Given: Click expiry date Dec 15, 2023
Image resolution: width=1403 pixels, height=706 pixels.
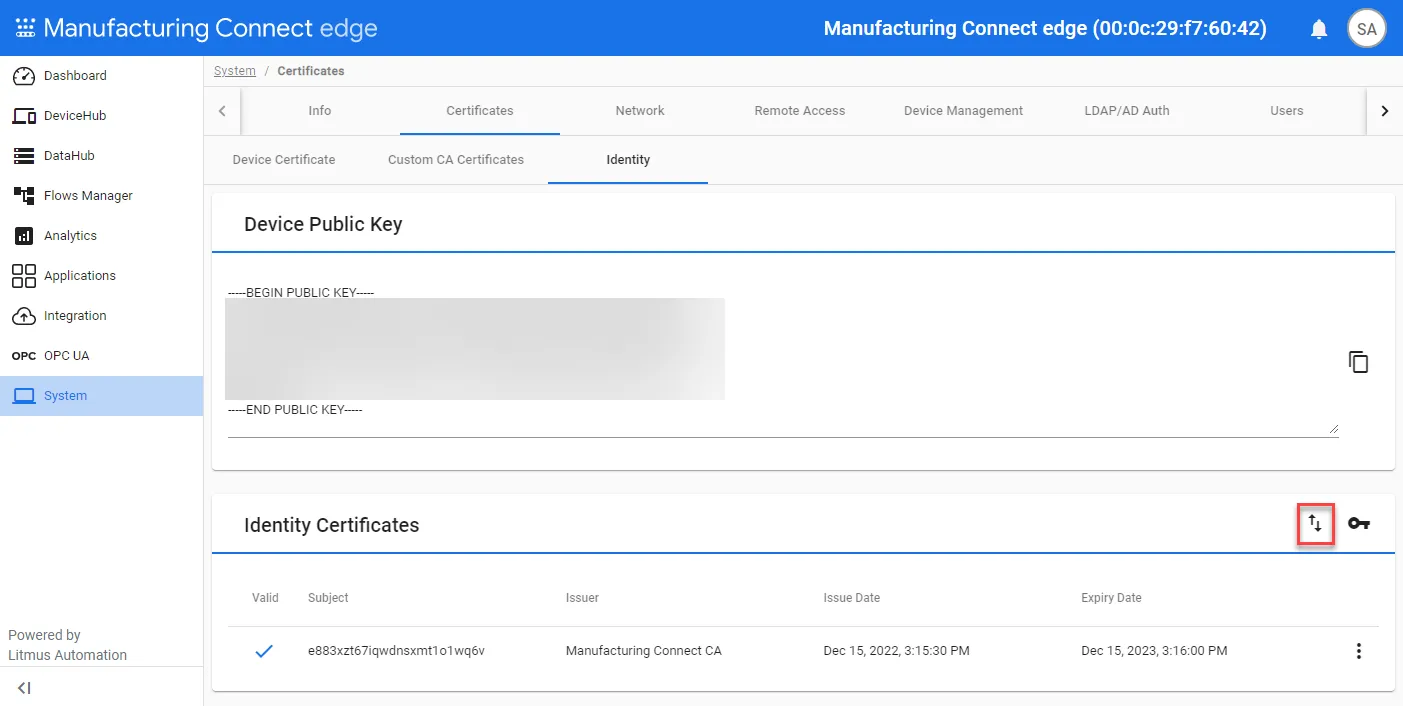Looking at the screenshot, I should (x=1154, y=651).
